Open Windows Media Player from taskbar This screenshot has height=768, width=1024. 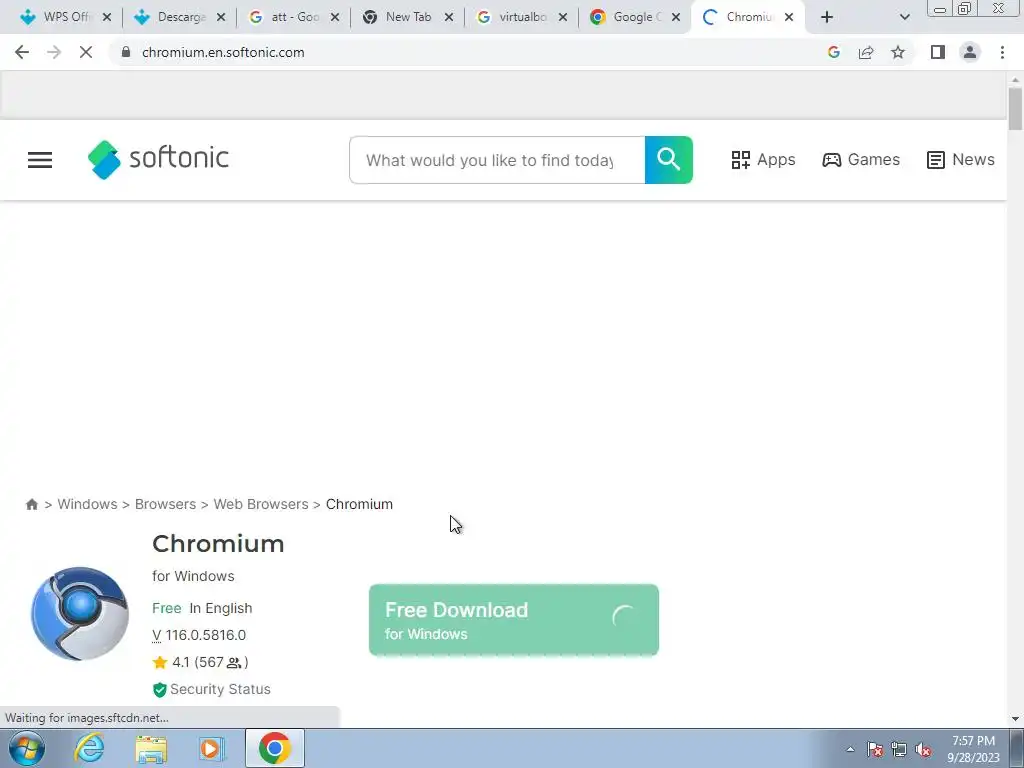[x=212, y=748]
